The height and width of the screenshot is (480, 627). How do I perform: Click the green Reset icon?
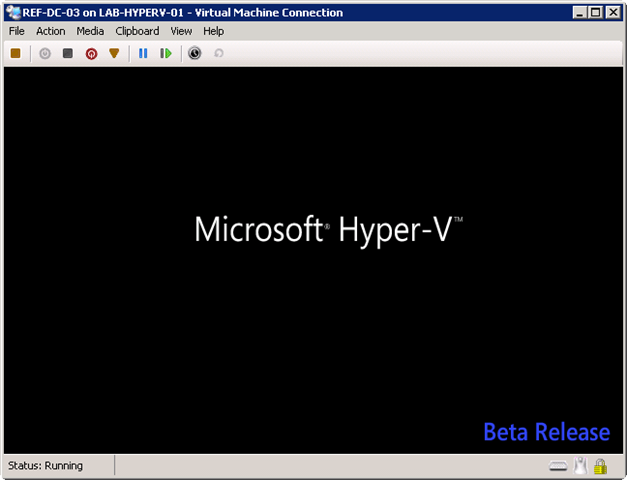(x=166, y=53)
